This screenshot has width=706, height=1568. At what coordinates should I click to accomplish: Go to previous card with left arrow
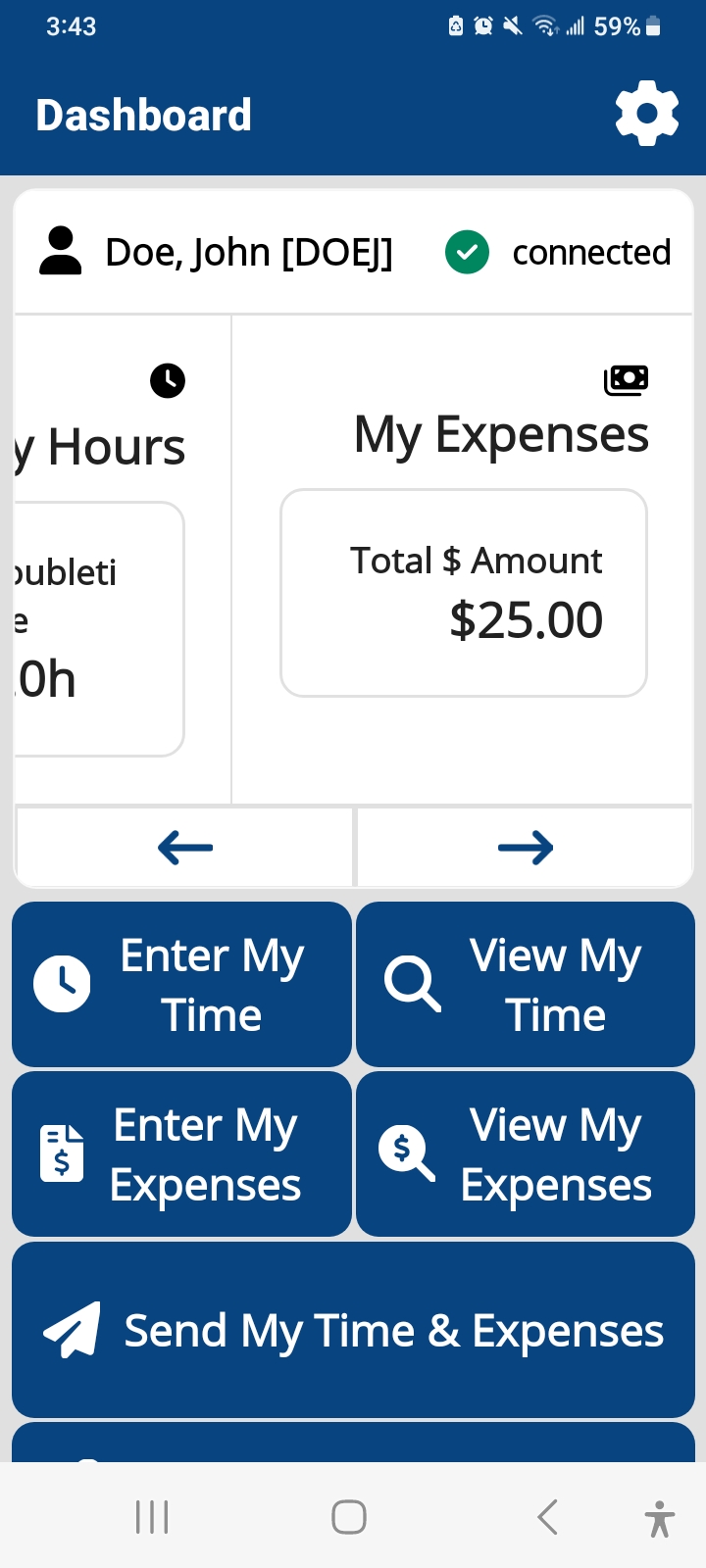(184, 848)
